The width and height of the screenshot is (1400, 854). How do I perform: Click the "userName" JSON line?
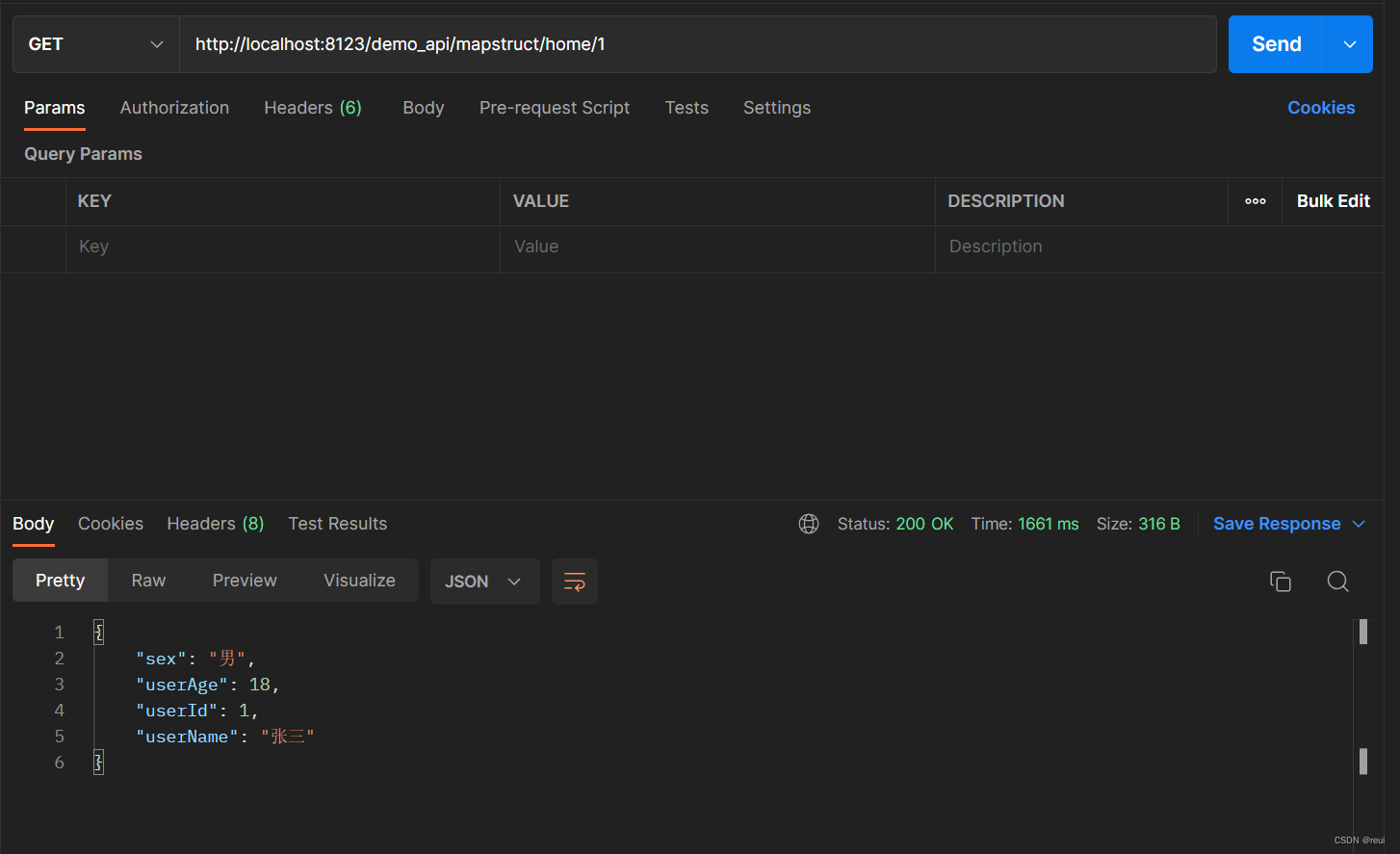point(225,737)
